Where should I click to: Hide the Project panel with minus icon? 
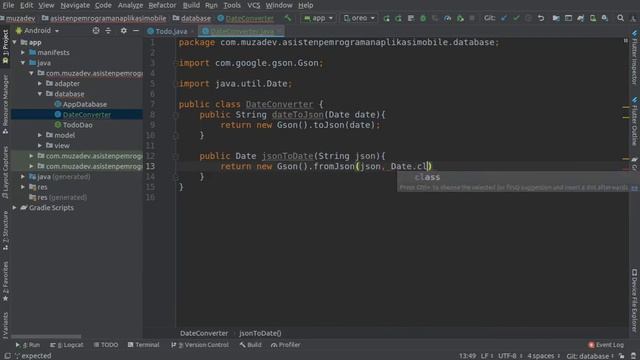click(136, 31)
